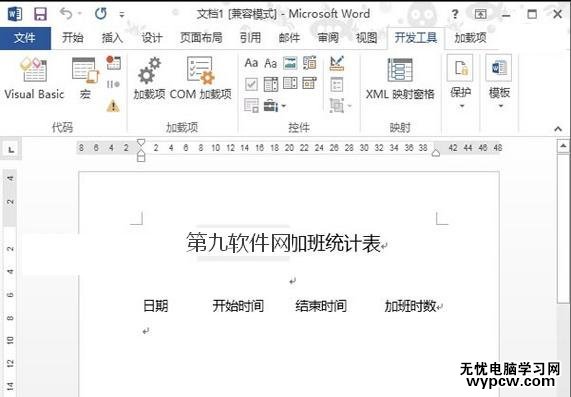The height and width of the screenshot is (397, 571).
Task: Click the tab stop selector
Action: tap(11, 149)
